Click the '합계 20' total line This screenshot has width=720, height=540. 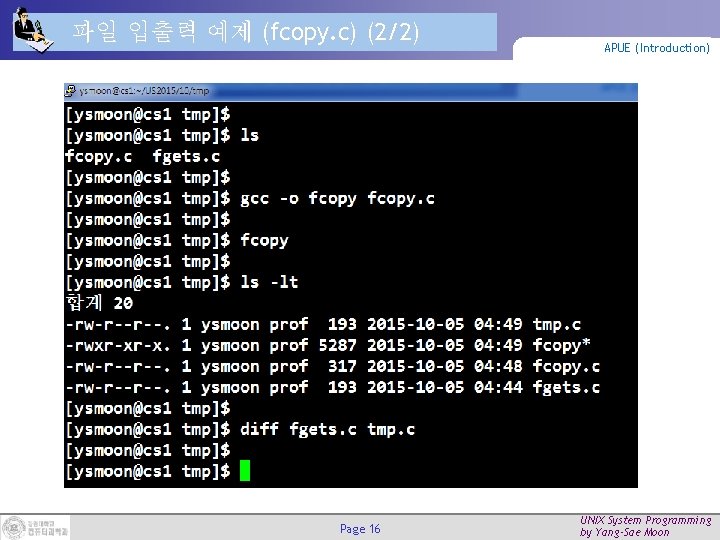(99, 303)
